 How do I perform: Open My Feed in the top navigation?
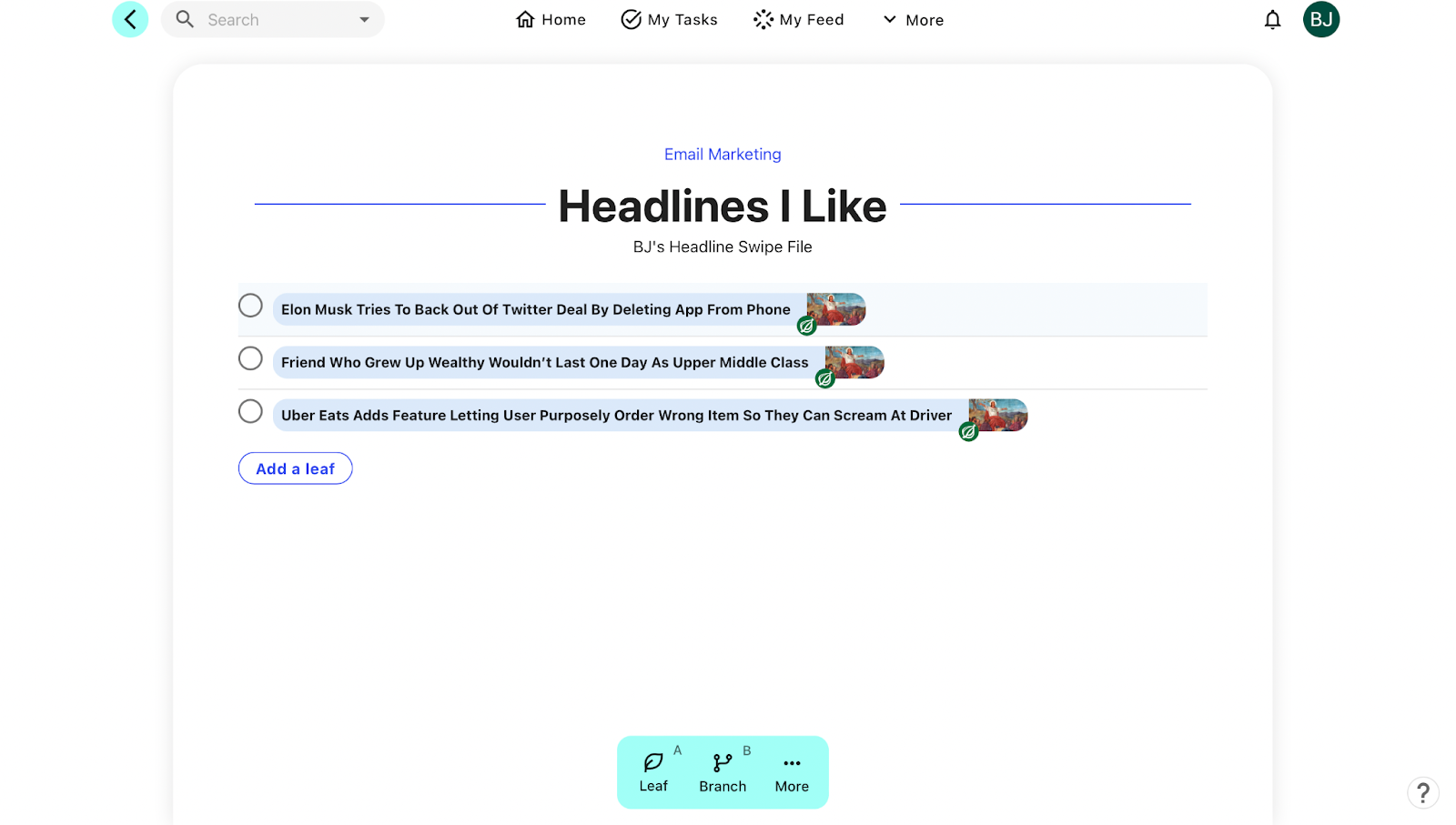[x=799, y=20]
